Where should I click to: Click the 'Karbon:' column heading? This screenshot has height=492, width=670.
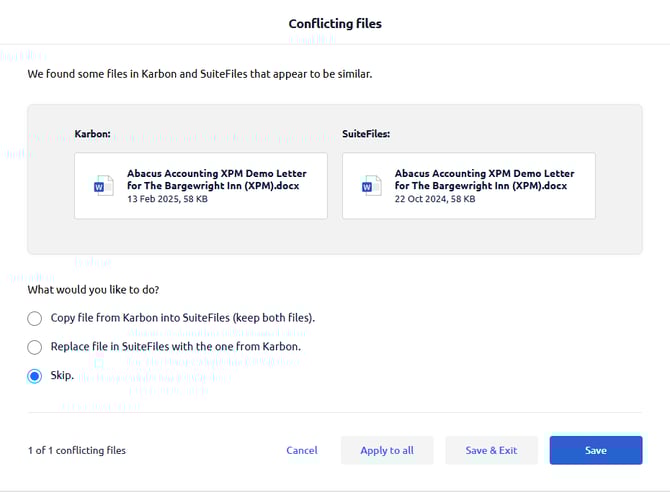point(92,133)
